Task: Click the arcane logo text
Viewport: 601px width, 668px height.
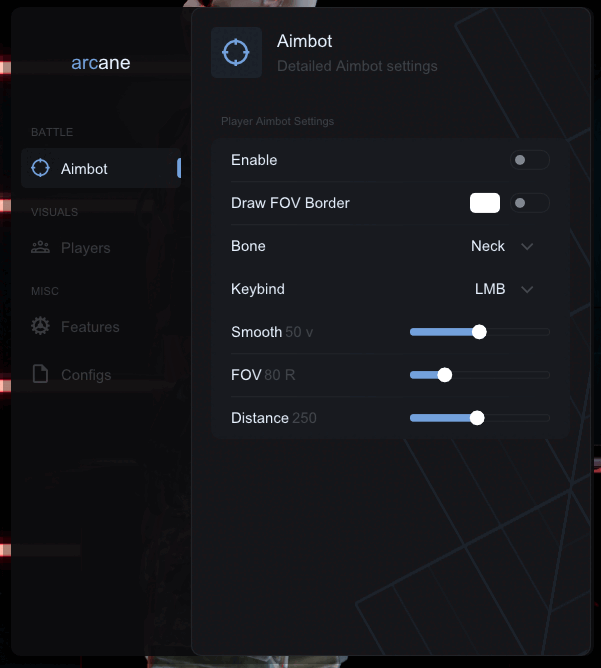Action: click(101, 63)
